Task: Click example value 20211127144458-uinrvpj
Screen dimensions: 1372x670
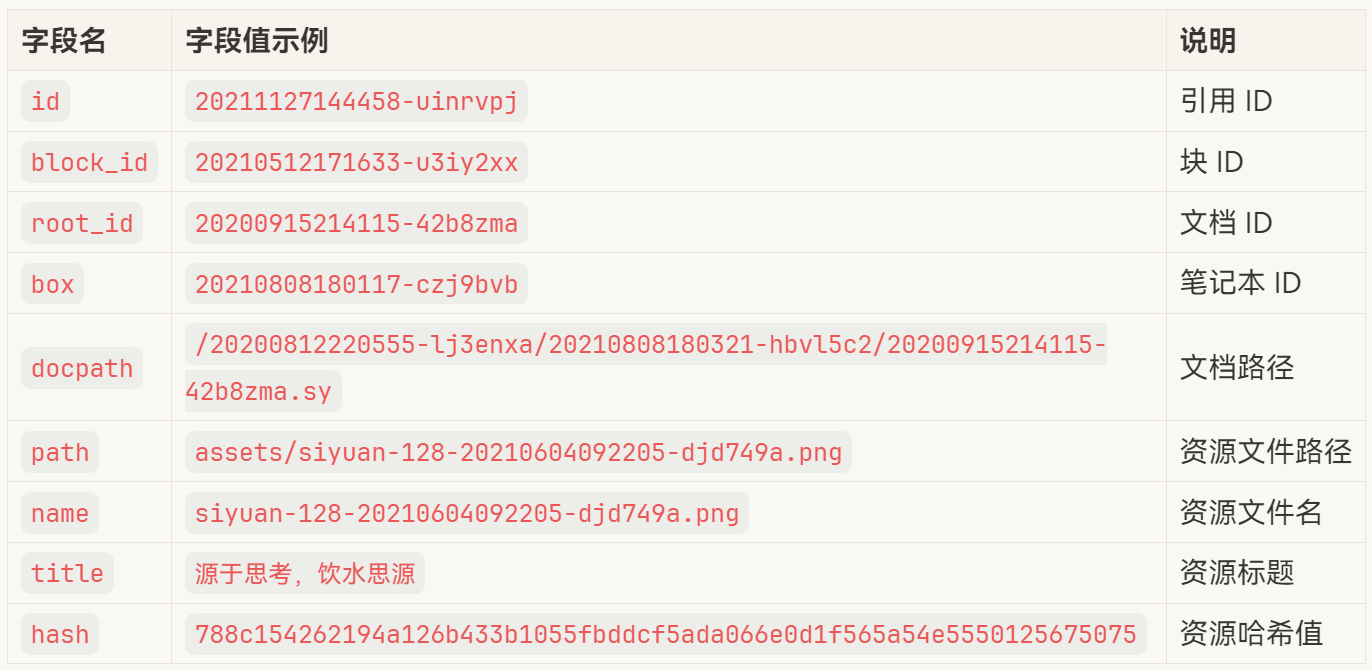Action: tap(356, 101)
